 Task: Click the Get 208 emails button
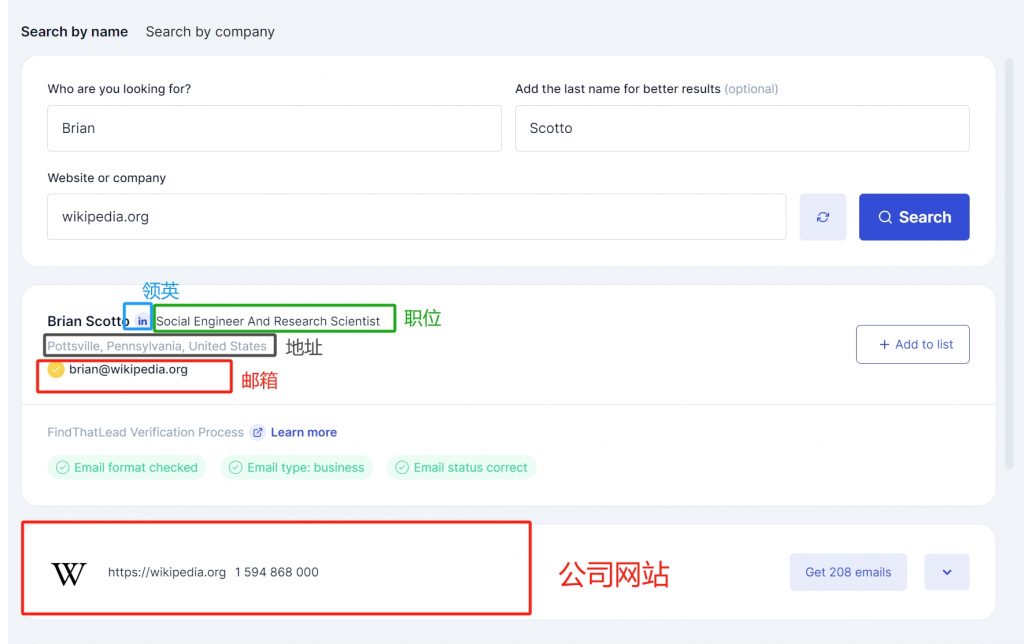click(x=848, y=572)
